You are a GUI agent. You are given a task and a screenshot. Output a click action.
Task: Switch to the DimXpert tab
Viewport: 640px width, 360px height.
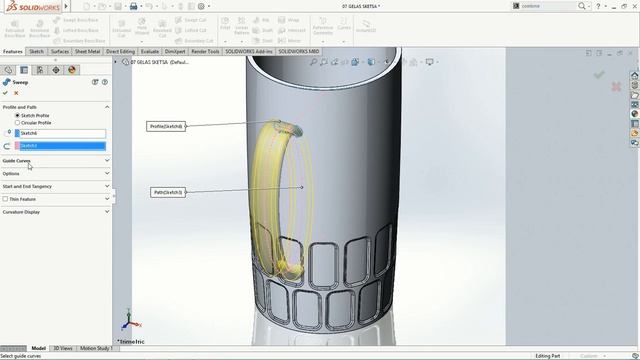point(175,51)
